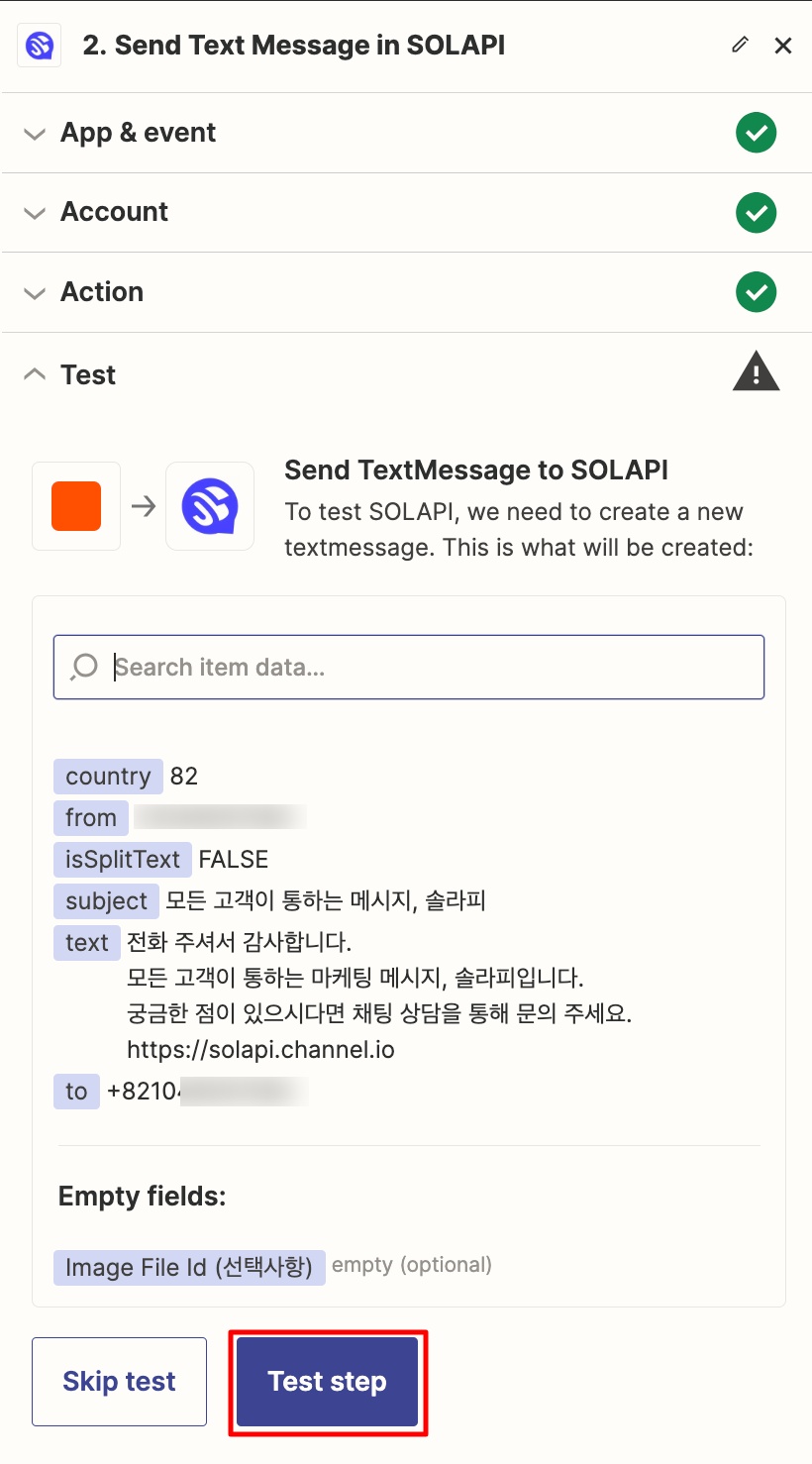Click the warning triangle beside Test
The width and height of the screenshot is (812, 1464).
(757, 371)
